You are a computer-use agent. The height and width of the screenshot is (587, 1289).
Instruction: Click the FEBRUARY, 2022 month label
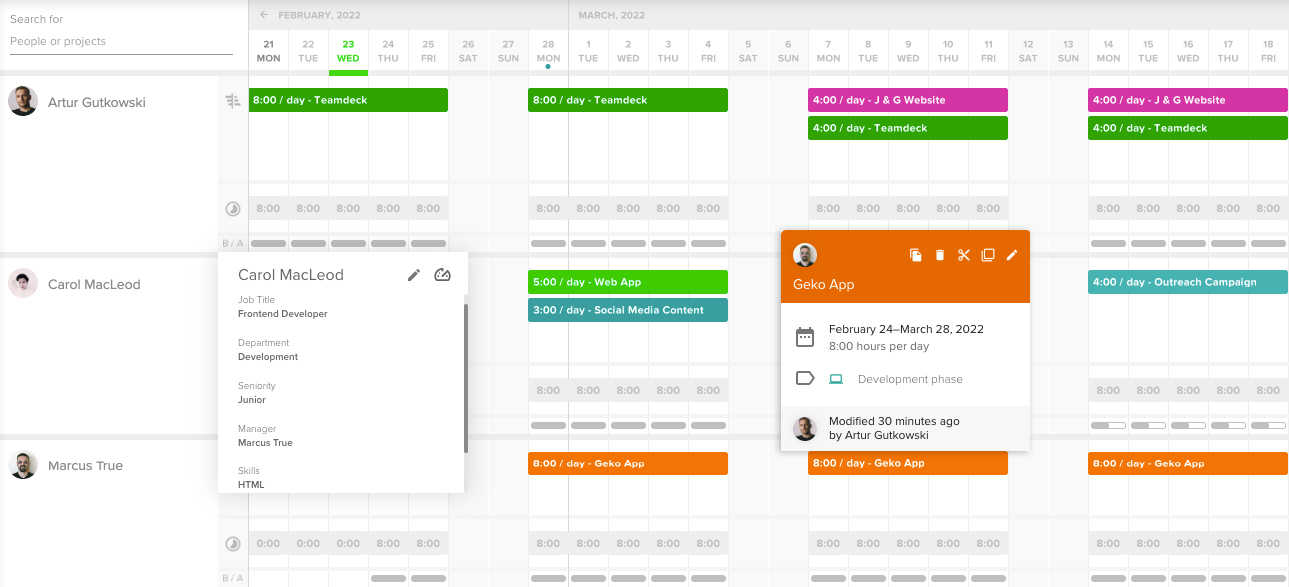[x=319, y=15]
